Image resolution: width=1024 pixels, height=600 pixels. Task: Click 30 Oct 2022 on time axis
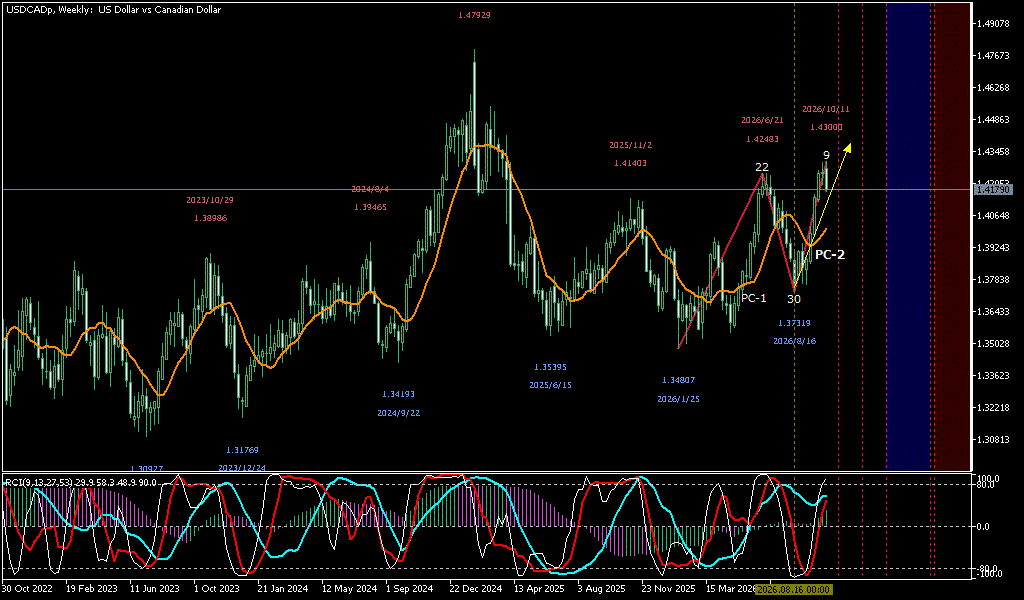[25, 588]
